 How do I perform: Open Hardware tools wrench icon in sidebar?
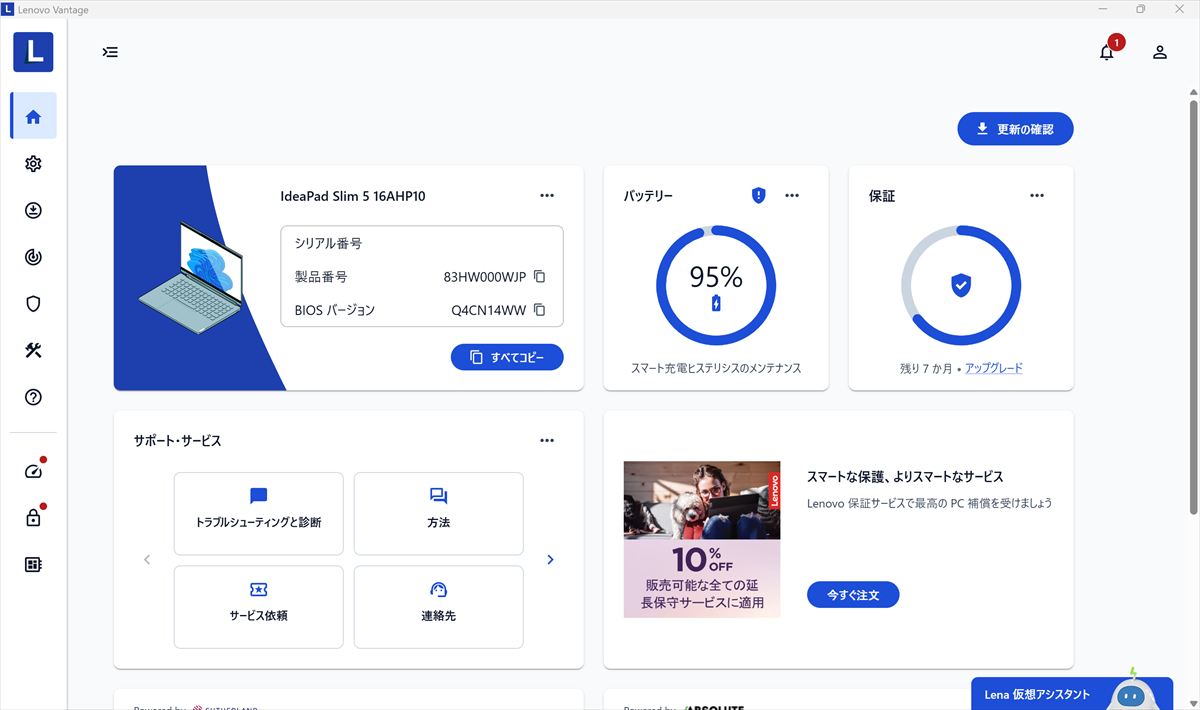pos(33,350)
